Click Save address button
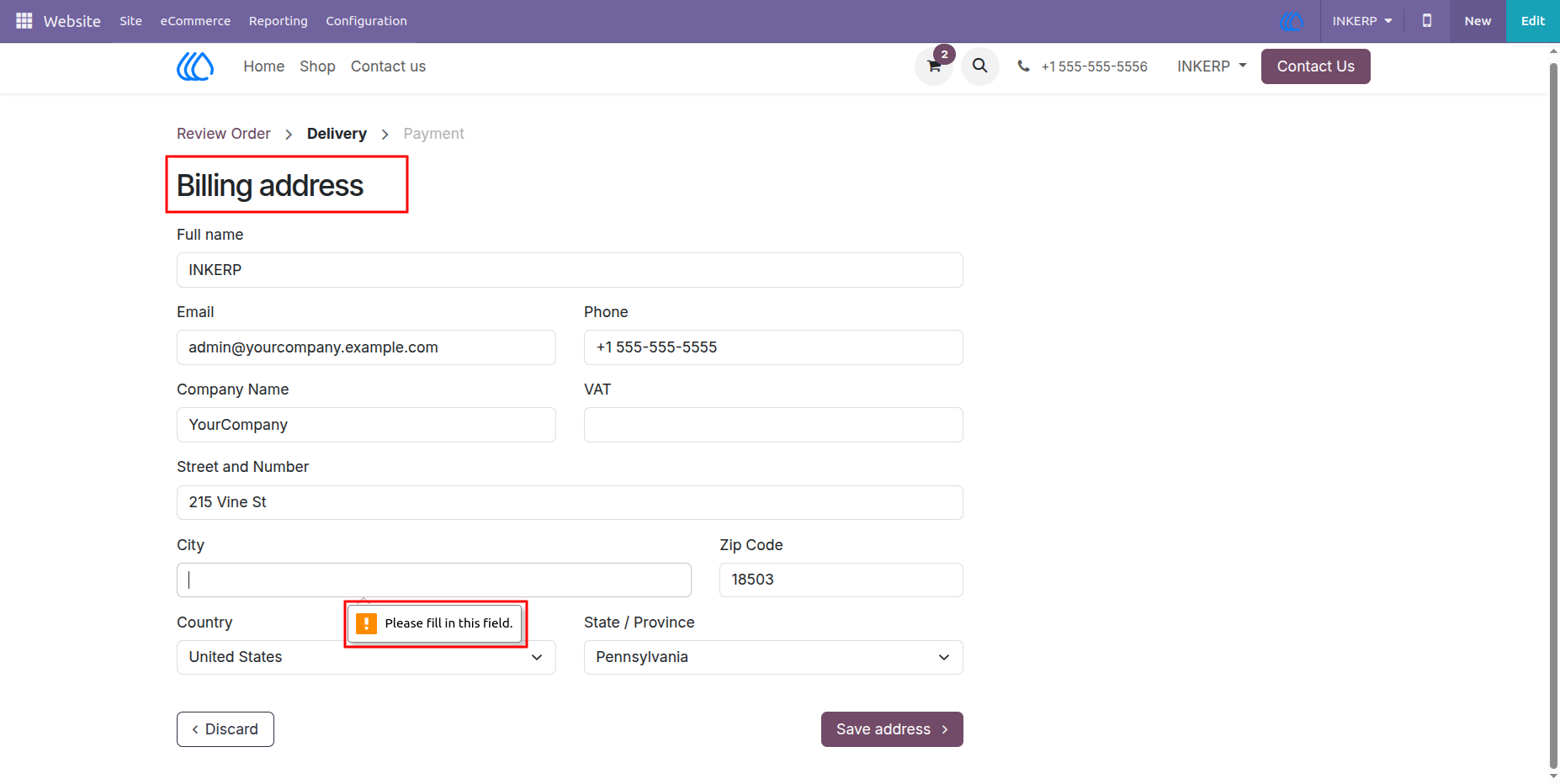Viewport: 1560px width, 784px height. [x=892, y=729]
